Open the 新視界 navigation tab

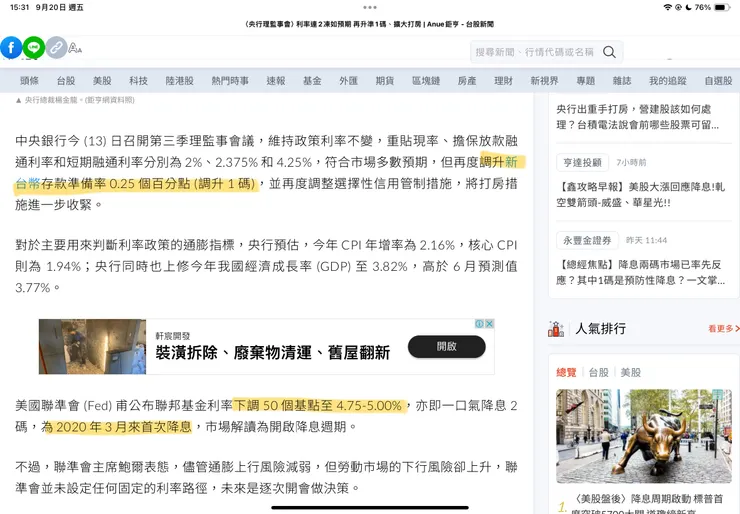[545, 81]
